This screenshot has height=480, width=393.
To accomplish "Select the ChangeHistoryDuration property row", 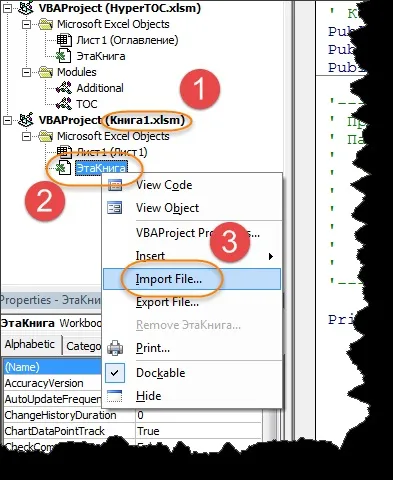I will (132, 415).
